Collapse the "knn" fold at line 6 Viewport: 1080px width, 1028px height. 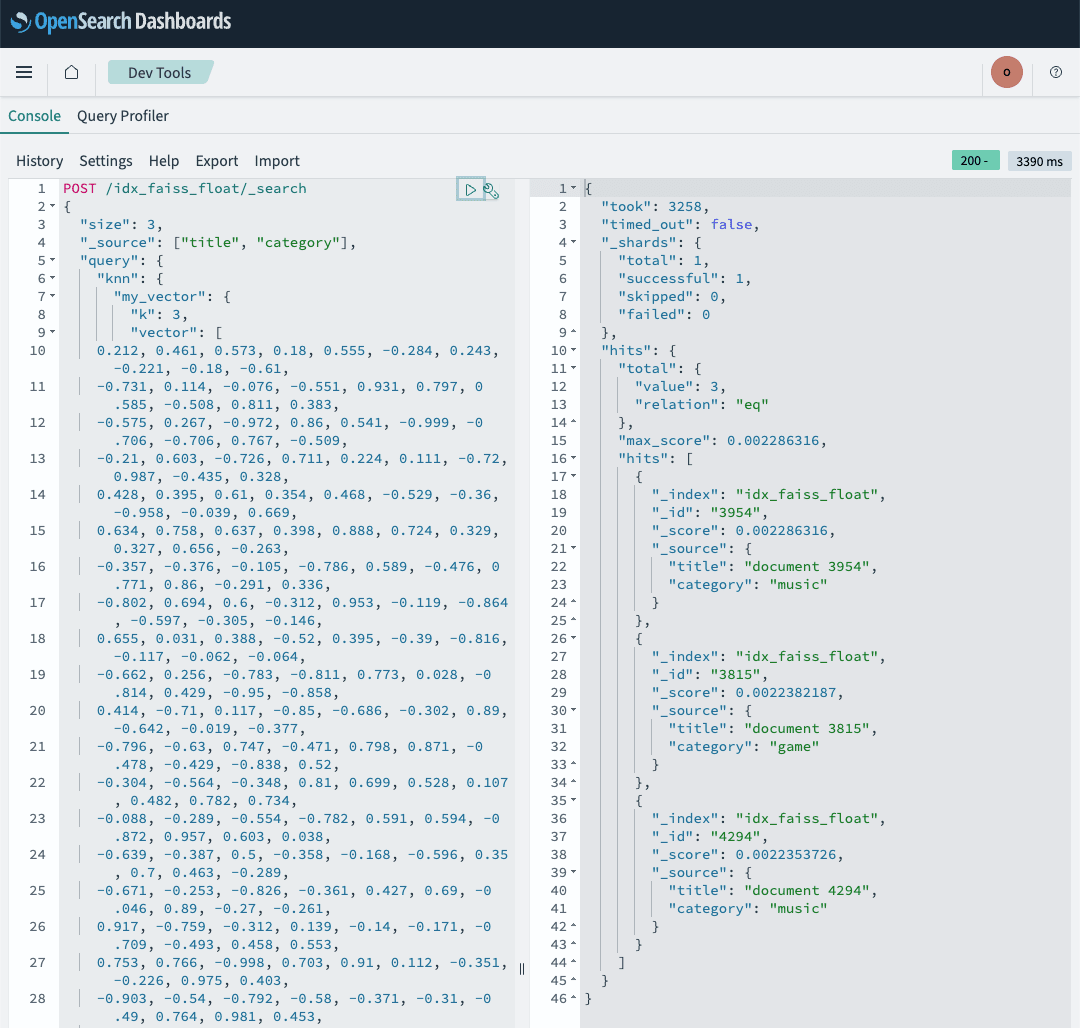click(53, 278)
